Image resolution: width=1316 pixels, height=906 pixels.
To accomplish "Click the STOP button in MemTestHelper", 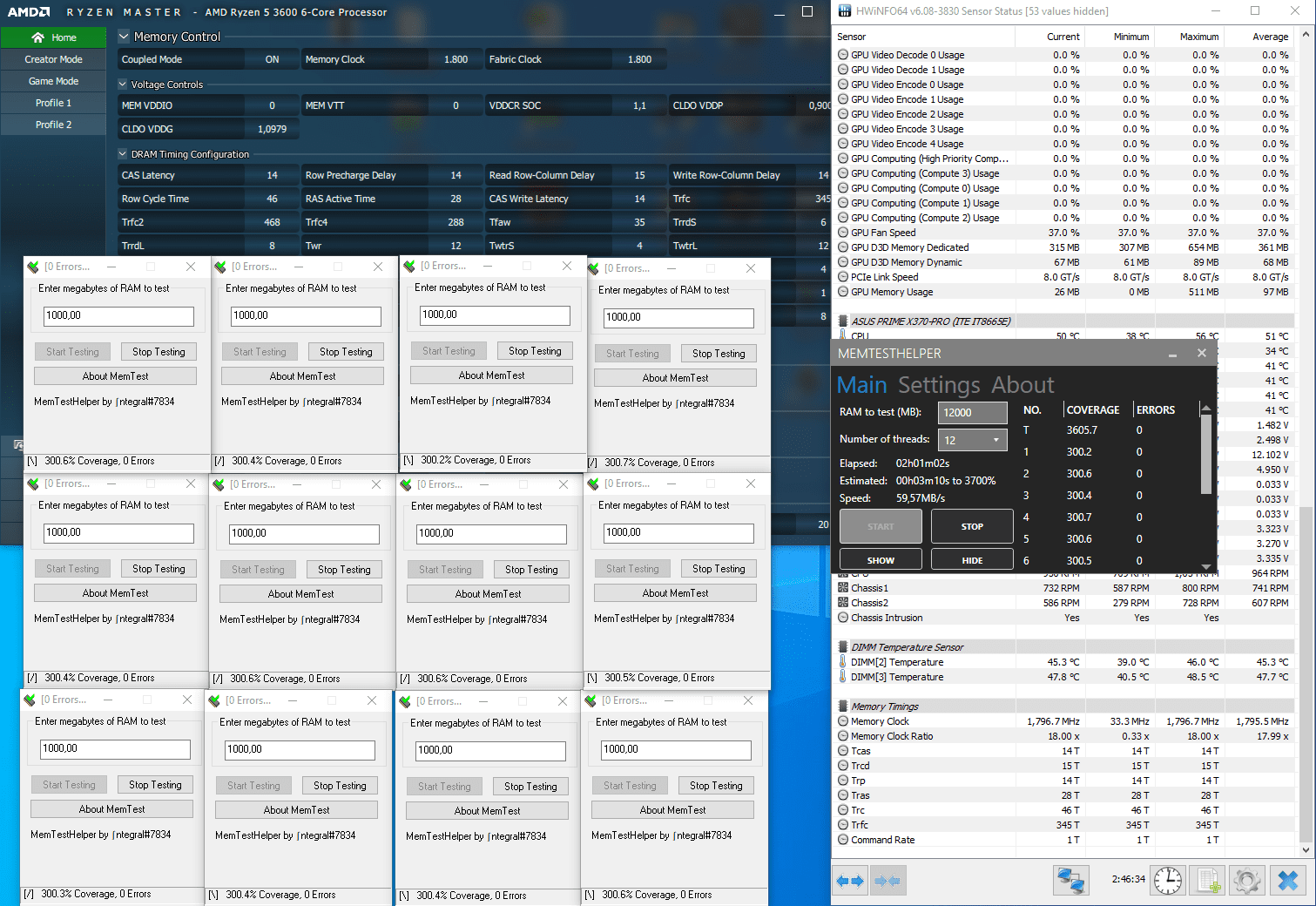I will click(972, 526).
